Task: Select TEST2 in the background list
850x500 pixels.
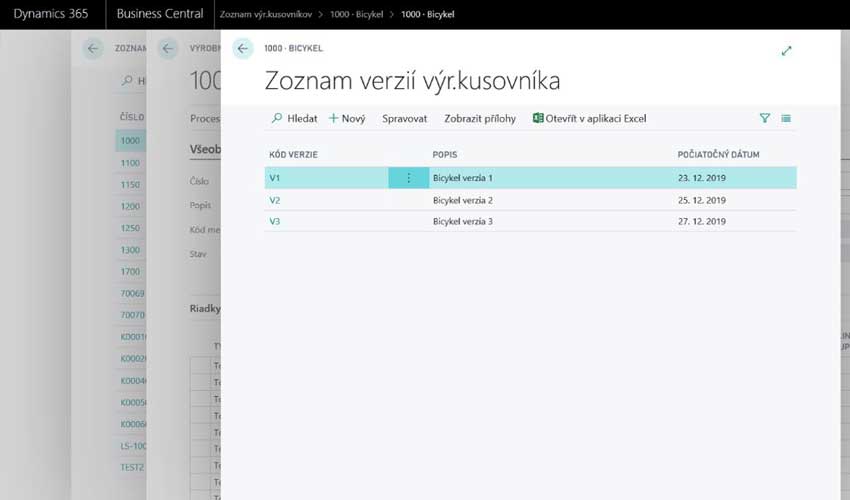Action: pyautogui.click(x=132, y=467)
